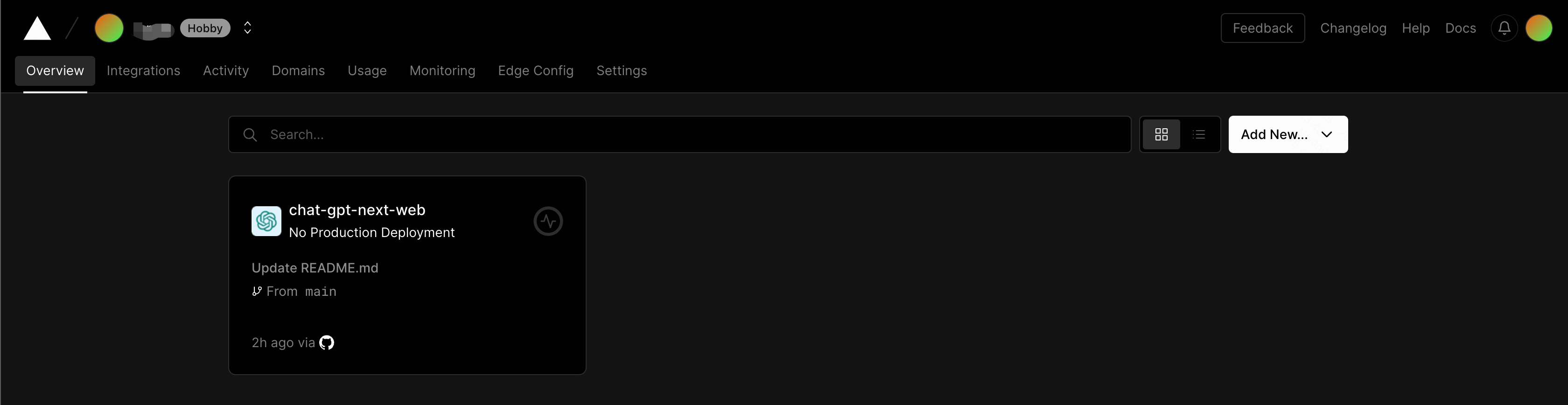Focus the project search field
Image resolution: width=1568 pixels, height=405 pixels.
(679, 134)
